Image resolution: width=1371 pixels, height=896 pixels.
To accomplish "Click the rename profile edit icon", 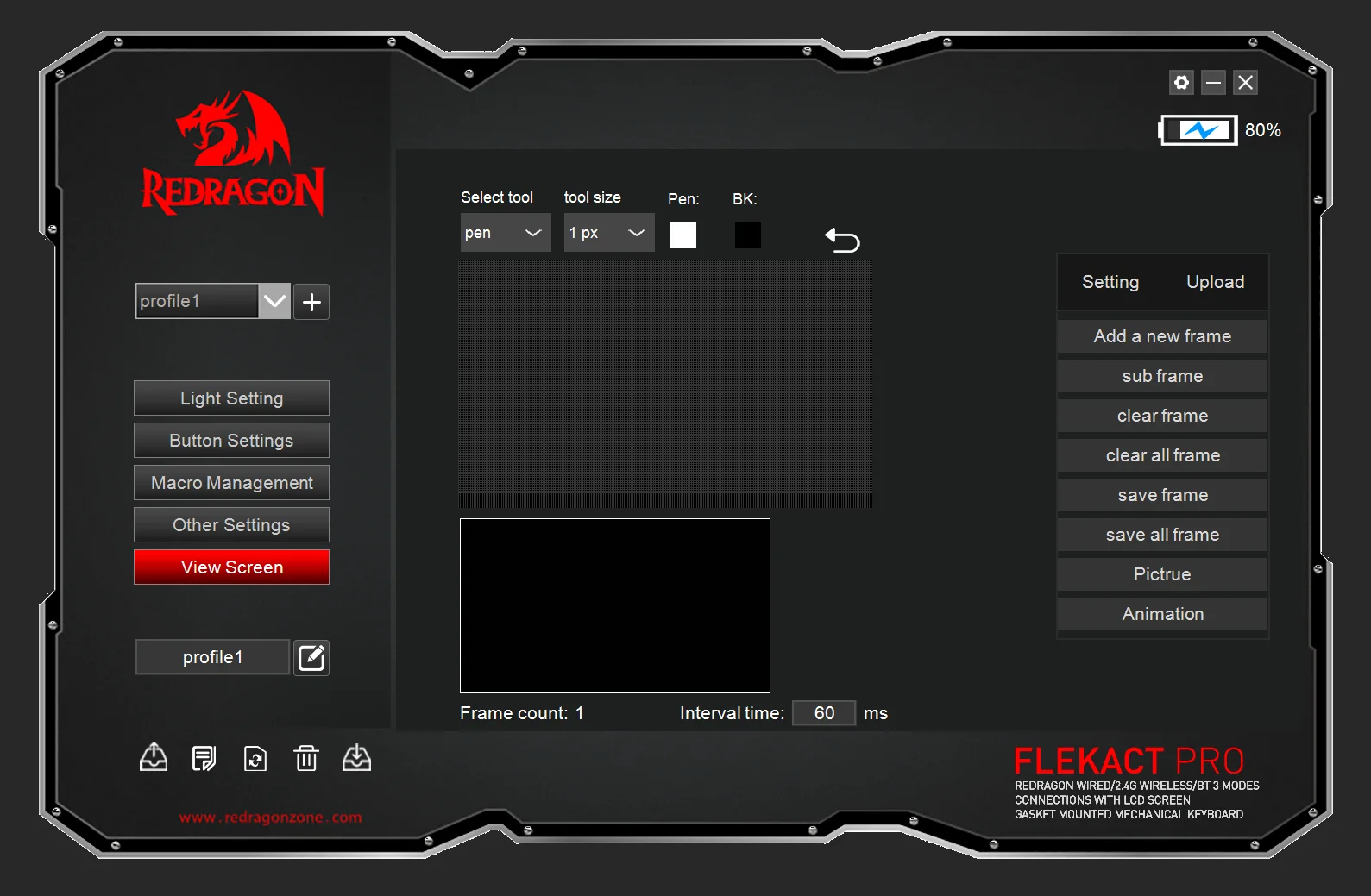I will point(311,658).
